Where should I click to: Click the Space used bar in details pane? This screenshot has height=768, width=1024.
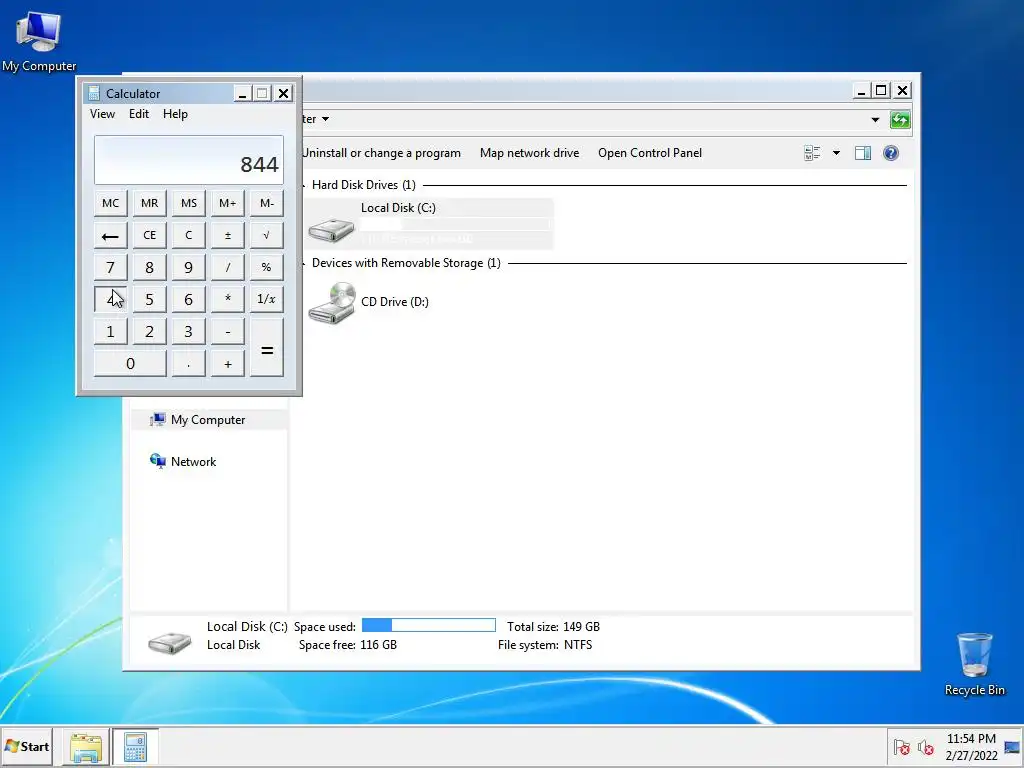point(429,626)
